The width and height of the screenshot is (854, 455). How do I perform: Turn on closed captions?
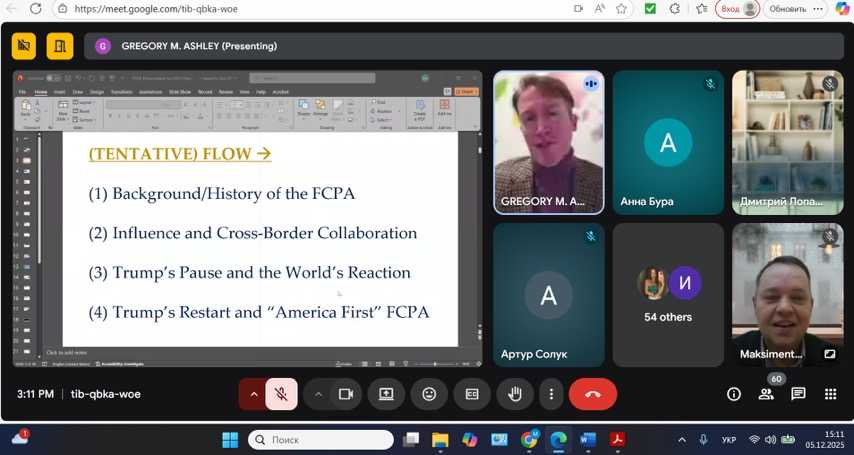click(x=472, y=394)
